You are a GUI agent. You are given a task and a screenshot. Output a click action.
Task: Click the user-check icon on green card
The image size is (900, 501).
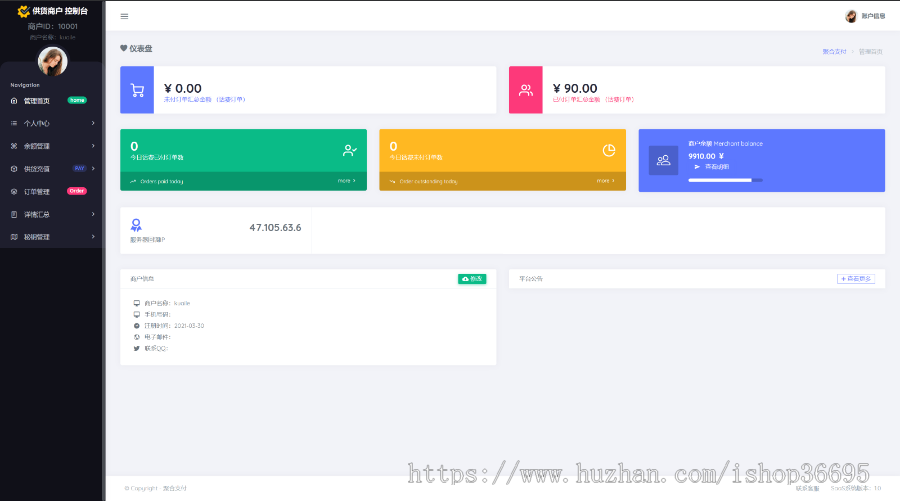[350, 150]
